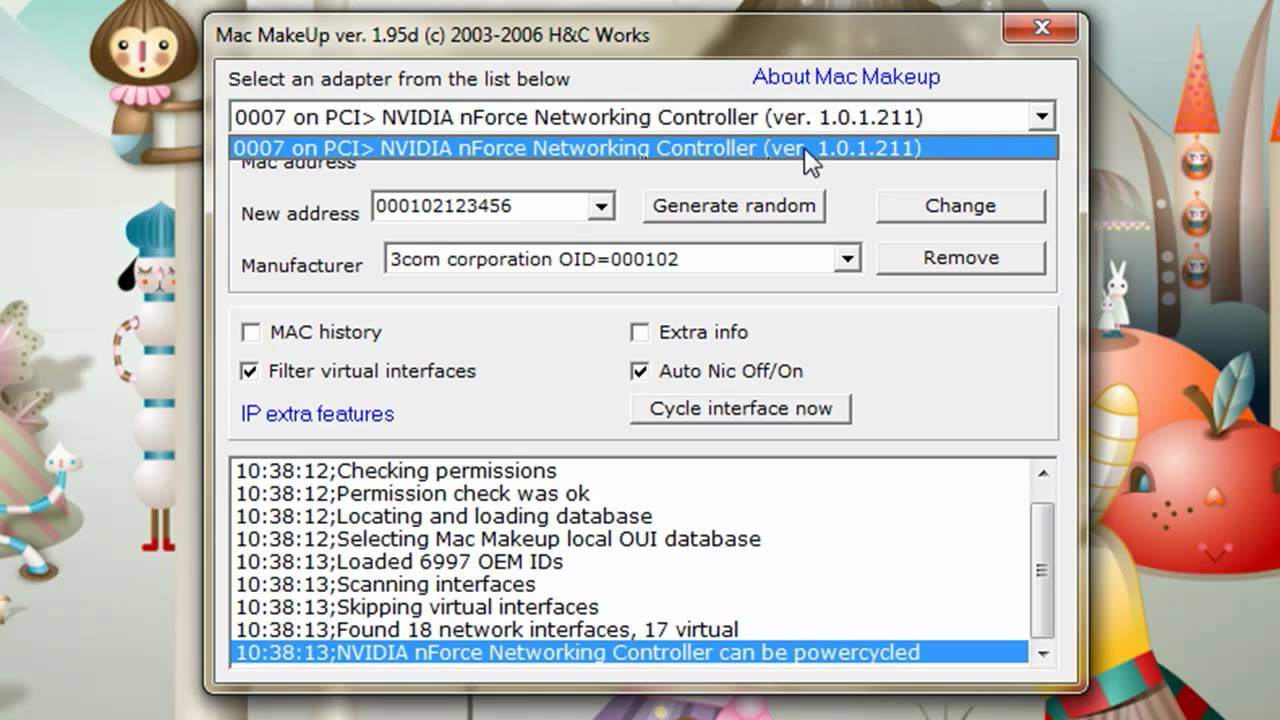Open the IP extra features link
1280x720 pixels.
[x=317, y=414]
